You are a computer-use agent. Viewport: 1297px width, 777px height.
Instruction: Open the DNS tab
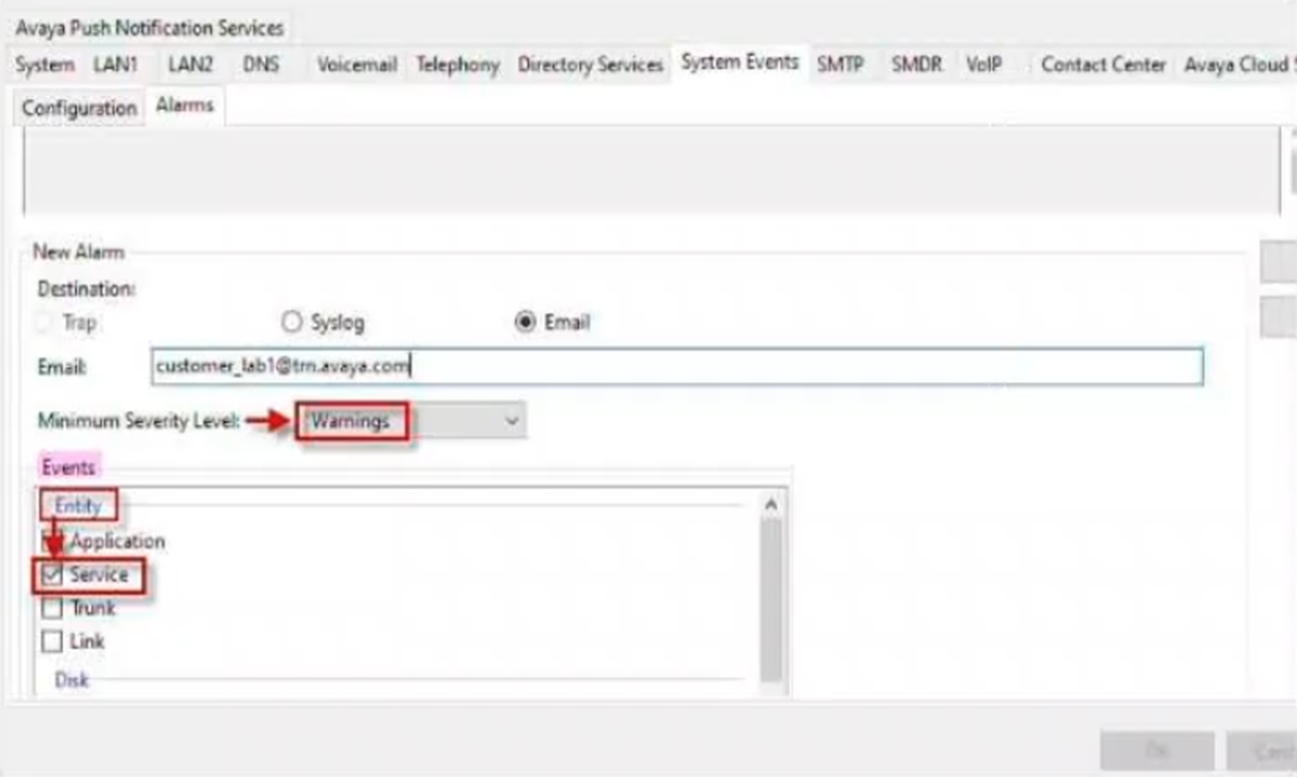(x=260, y=65)
